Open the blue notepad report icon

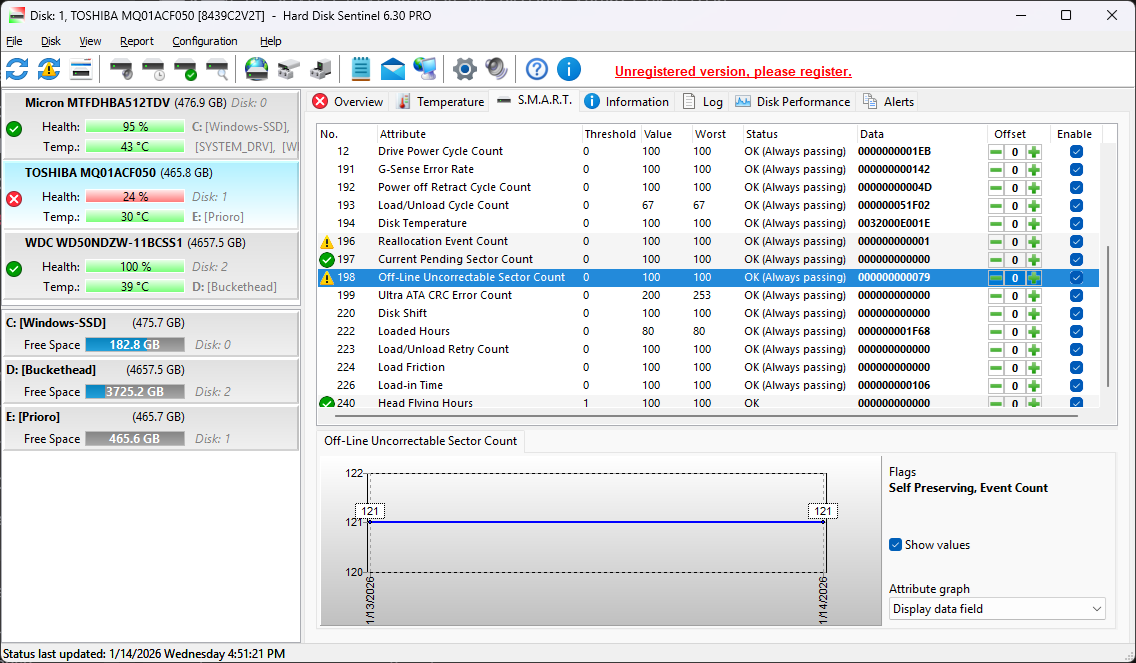[361, 69]
